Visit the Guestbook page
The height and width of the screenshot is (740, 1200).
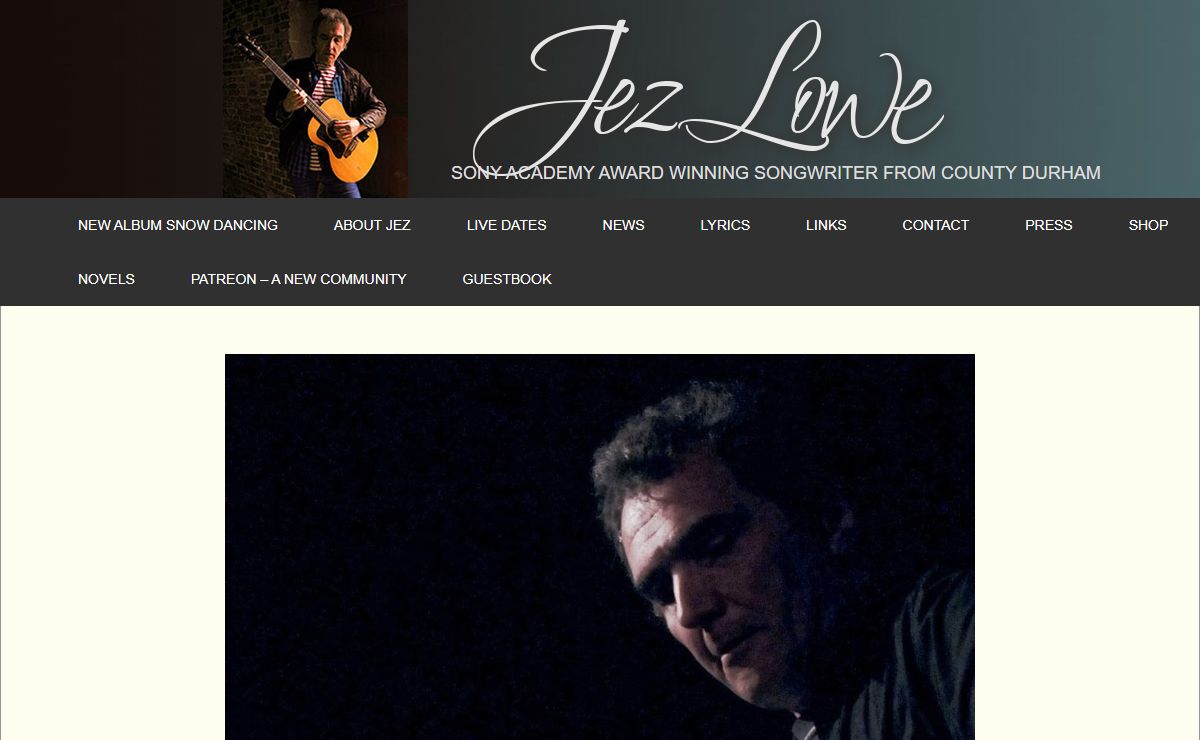coord(507,279)
